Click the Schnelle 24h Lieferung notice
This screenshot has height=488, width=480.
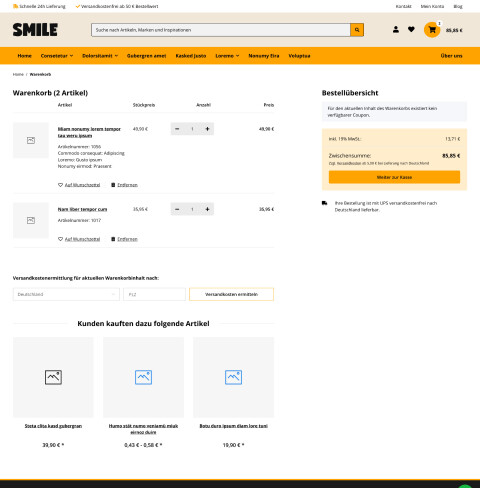[39, 6]
